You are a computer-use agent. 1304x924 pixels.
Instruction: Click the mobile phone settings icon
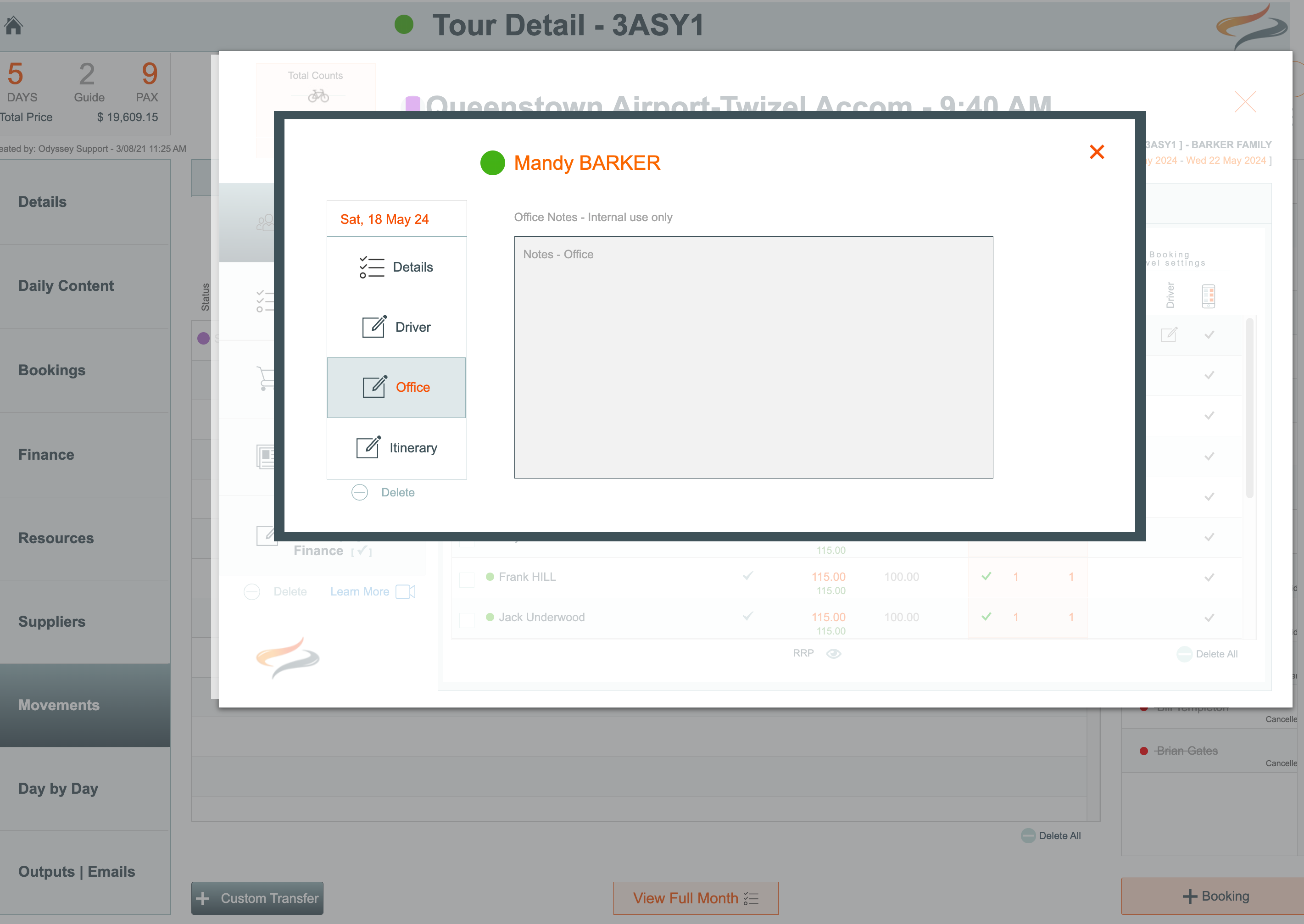[1208, 296]
